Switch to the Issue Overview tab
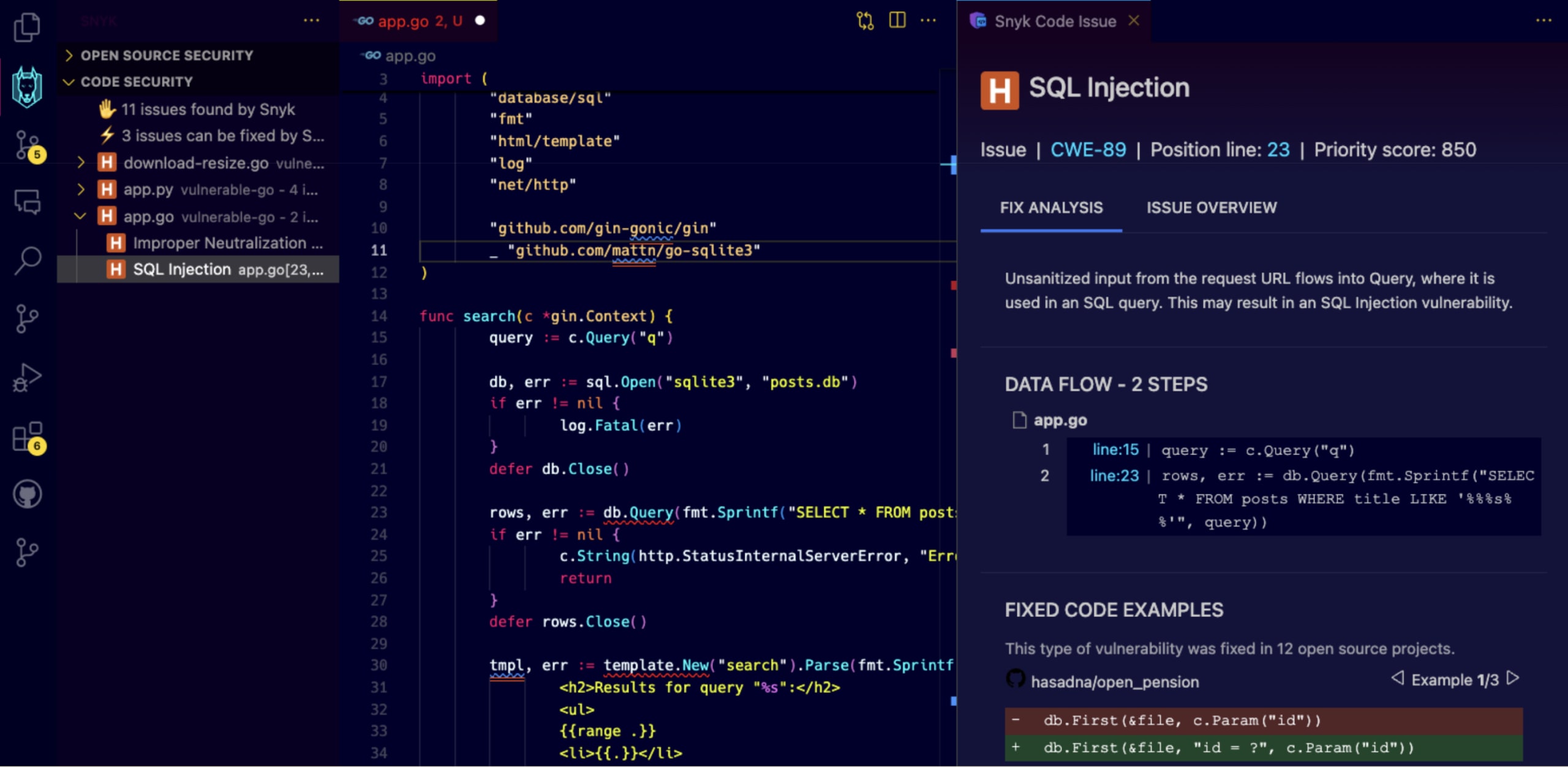 pyautogui.click(x=1212, y=208)
